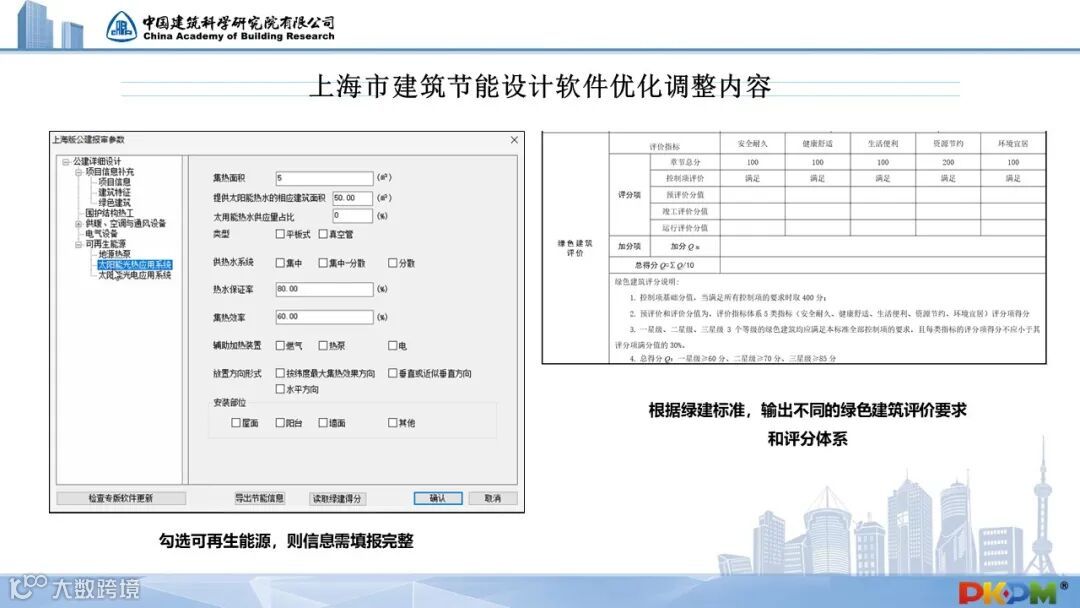Click the 绿色建筑评价 row header cell
This screenshot has width=1080, height=608.
575,248
